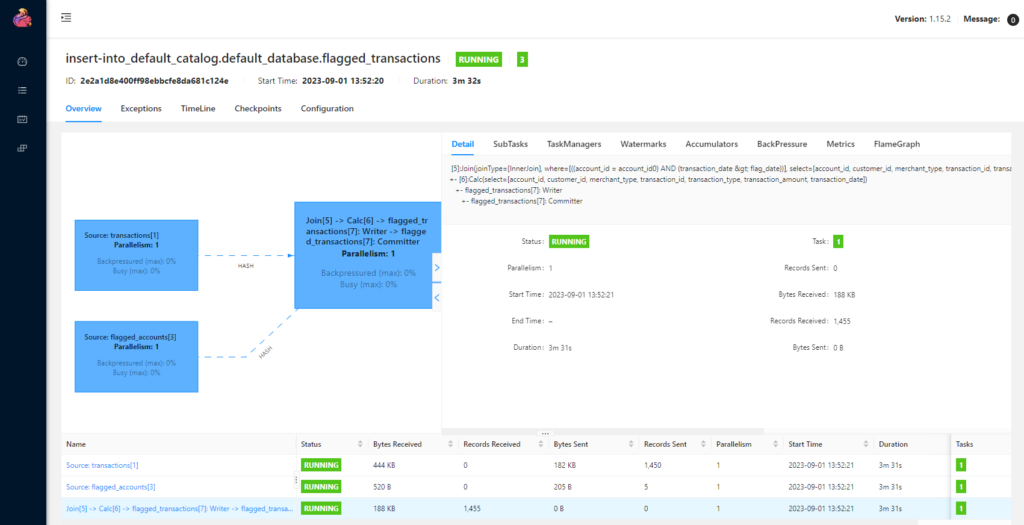Image resolution: width=1024 pixels, height=525 pixels.
Task: Expand detail panel with right chevron
Action: (436, 268)
